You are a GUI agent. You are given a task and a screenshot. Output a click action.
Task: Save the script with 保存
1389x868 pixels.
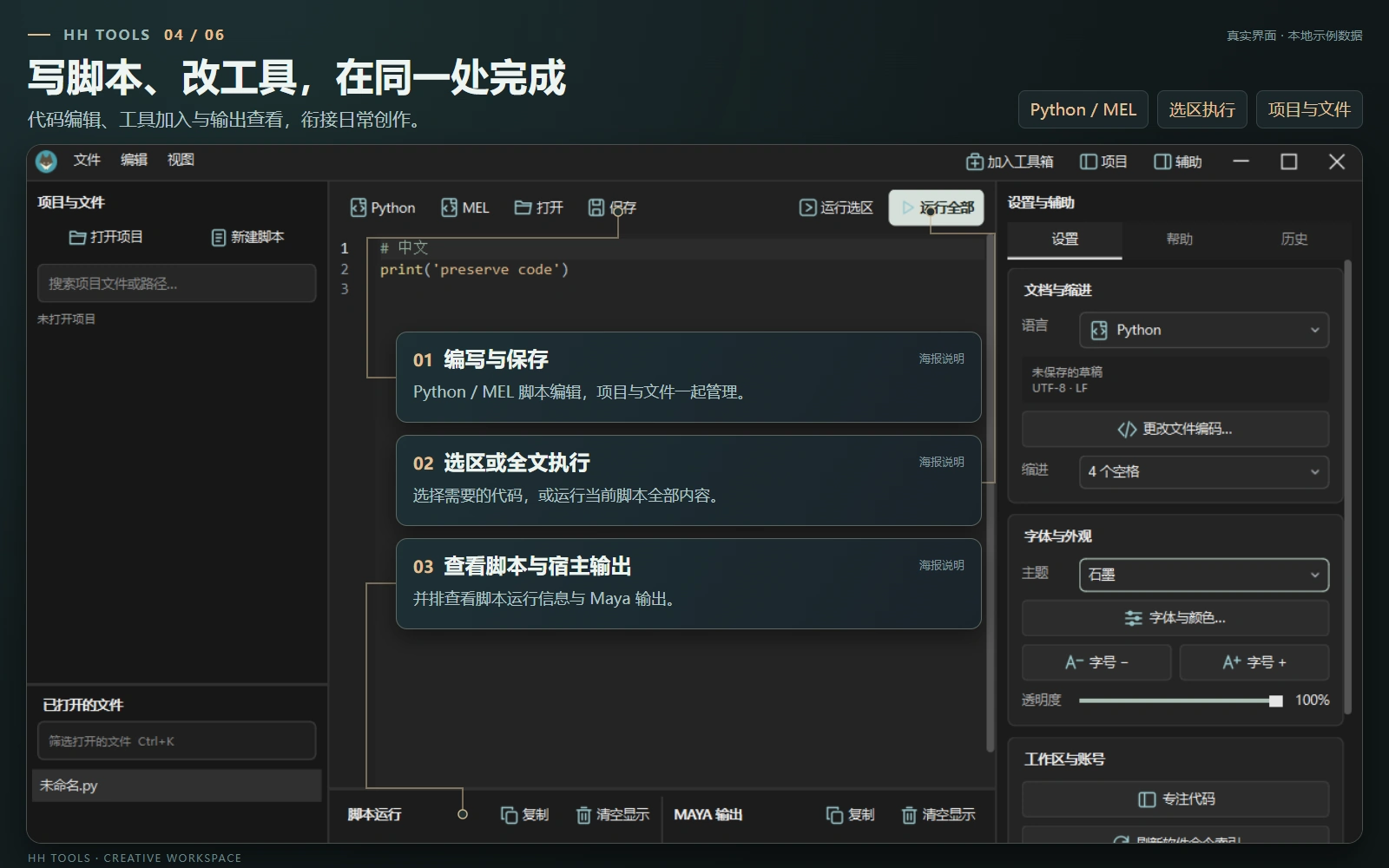(x=612, y=207)
